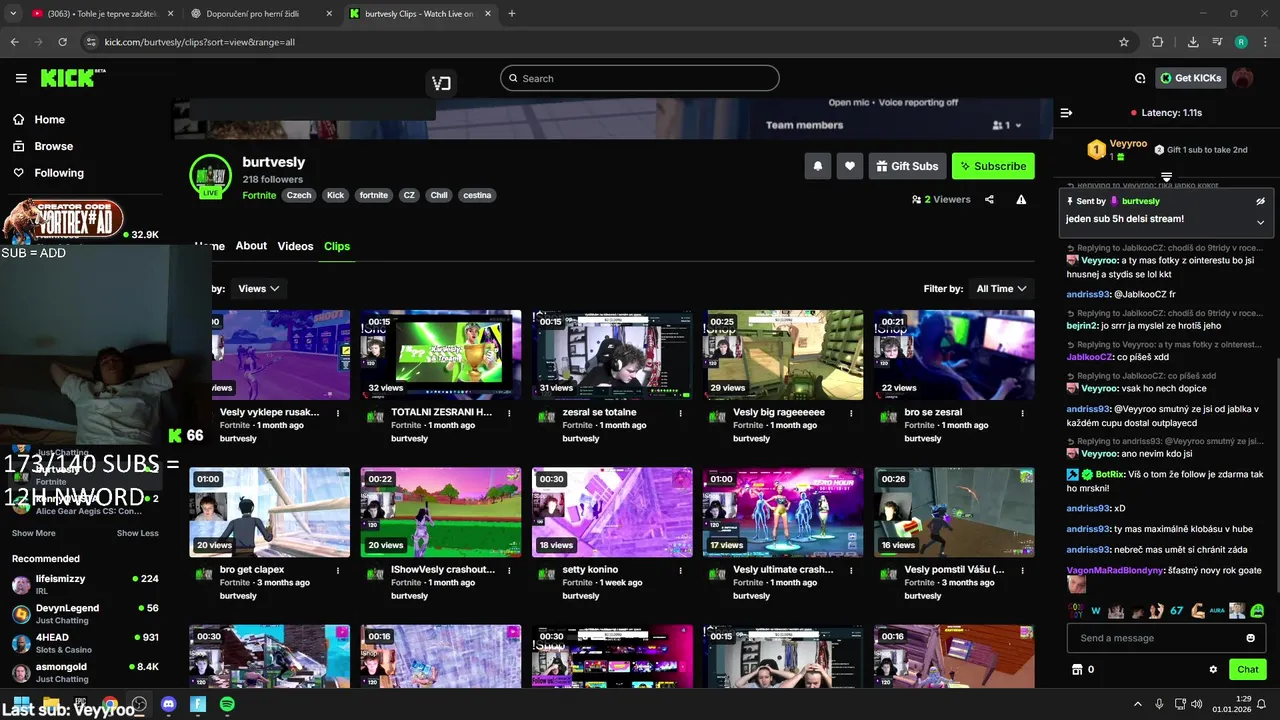Screen dimensions: 1280x720
Task: Share the channel via share icon
Action: pos(989,199)
